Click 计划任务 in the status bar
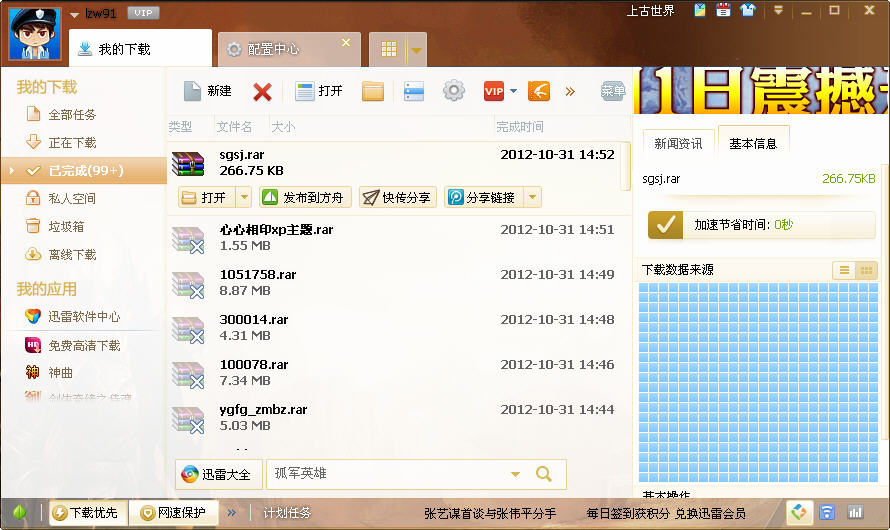This screenshot has height=530, width=890. coord(287,513)
